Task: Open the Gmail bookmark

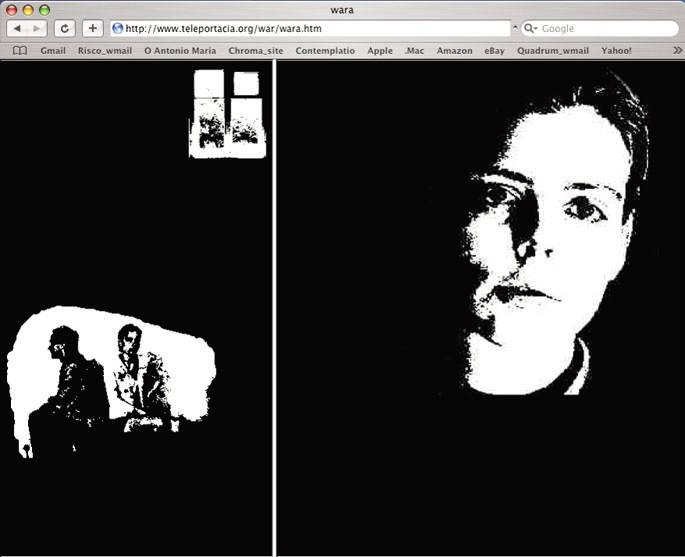Action: click(53, 50)
